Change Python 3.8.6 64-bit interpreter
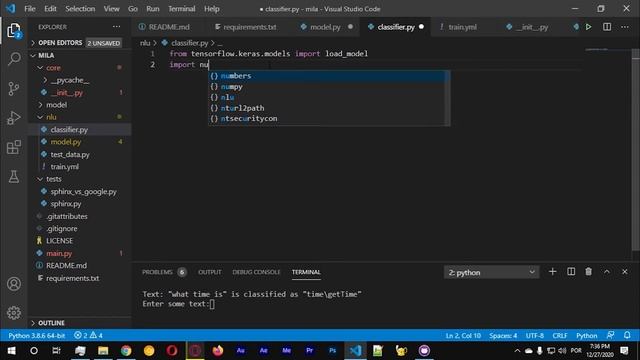The width and height of the screenshot is (640, 360). click(x=37, y=335)
